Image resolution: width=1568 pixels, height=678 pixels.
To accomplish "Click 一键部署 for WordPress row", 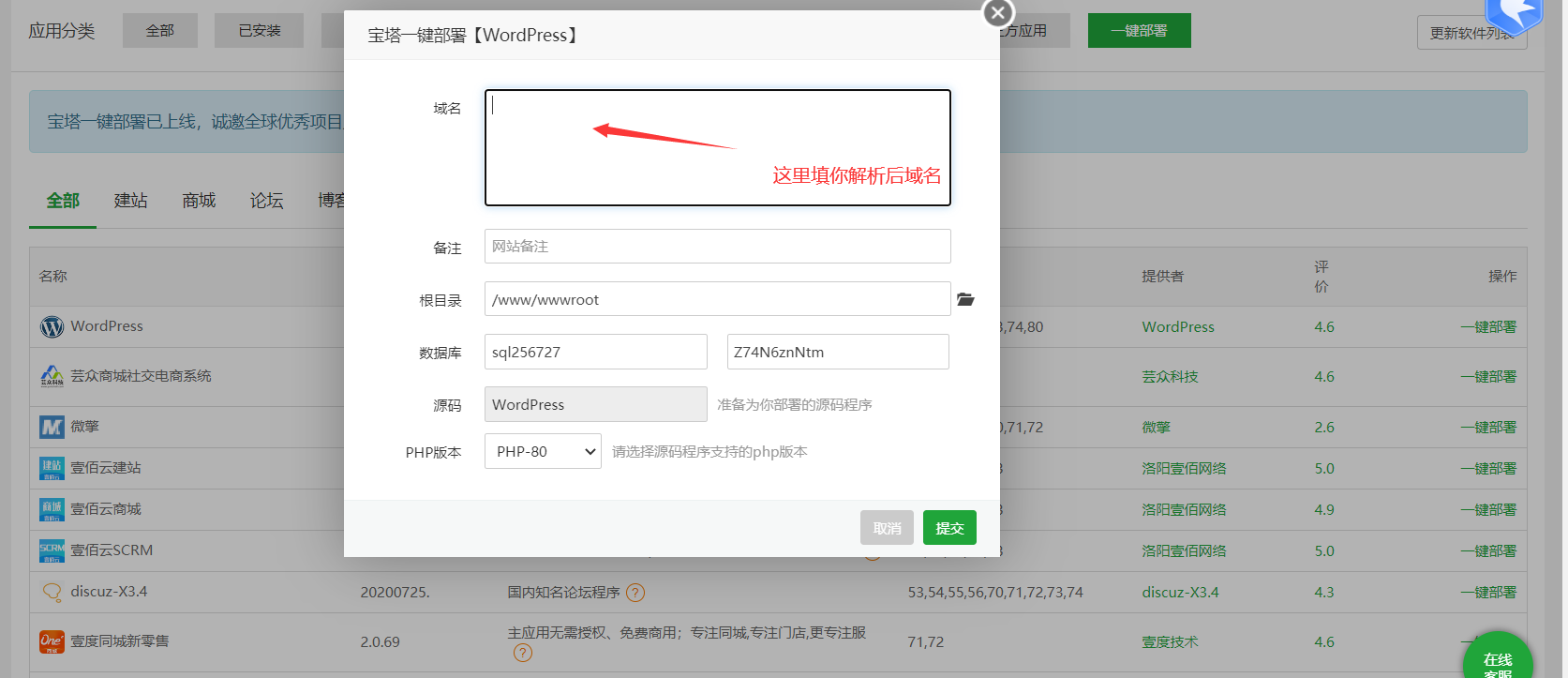I will pos(1488,327).
